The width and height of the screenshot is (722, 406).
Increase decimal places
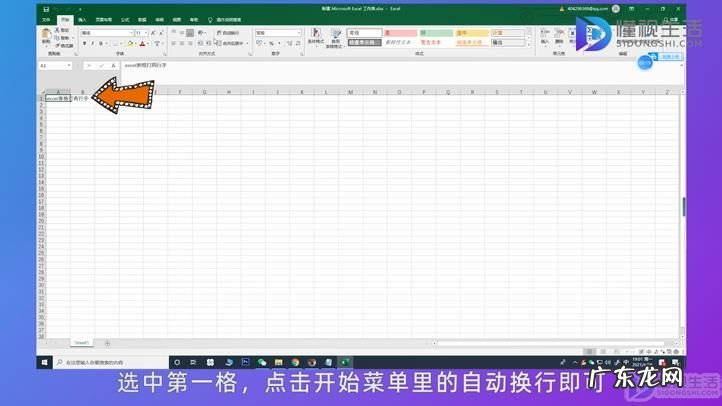pos(290,43)
